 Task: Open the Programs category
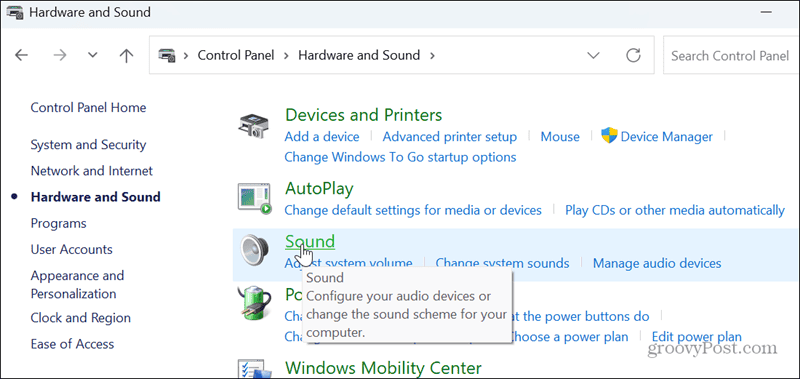(58, 223)
